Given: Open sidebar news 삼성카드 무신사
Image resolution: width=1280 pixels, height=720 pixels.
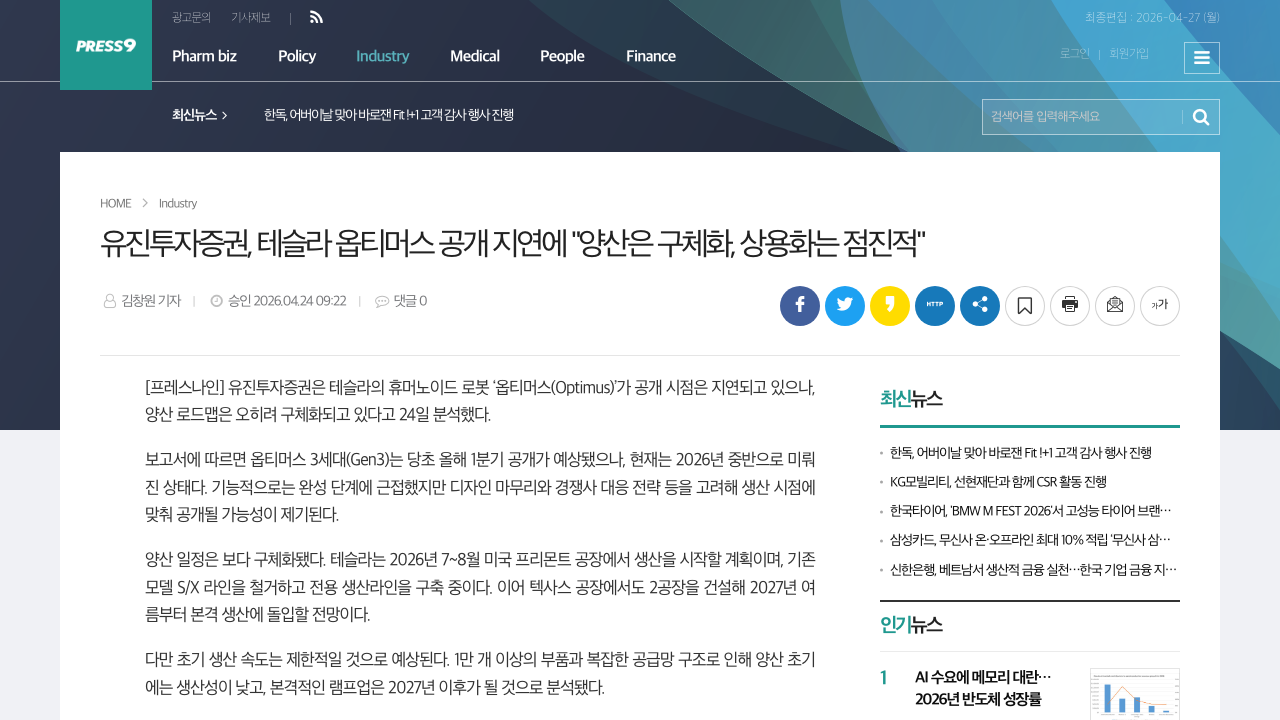Looking at the screenshot, I should 1030,540.
